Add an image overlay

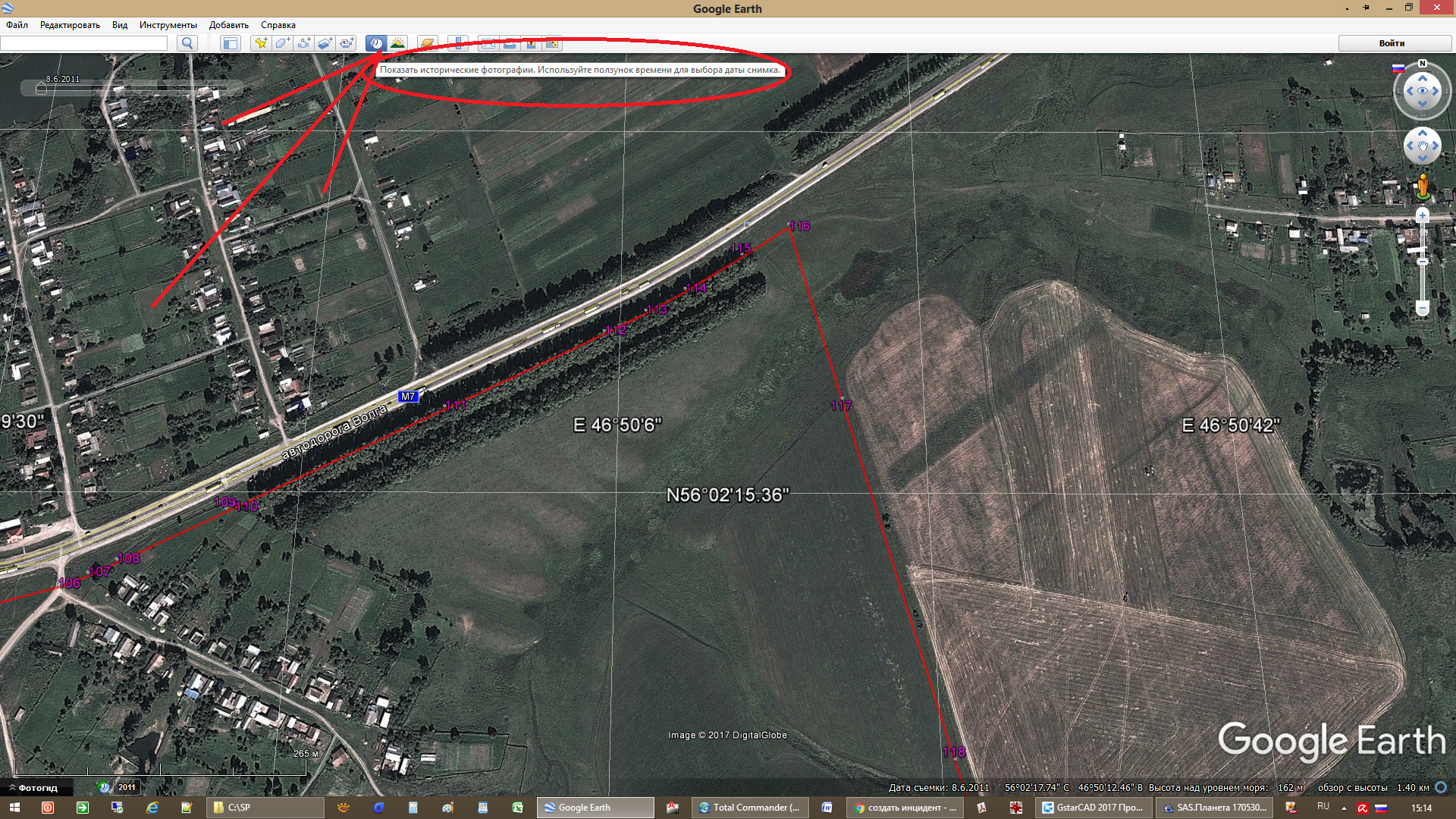coord(325,43)
